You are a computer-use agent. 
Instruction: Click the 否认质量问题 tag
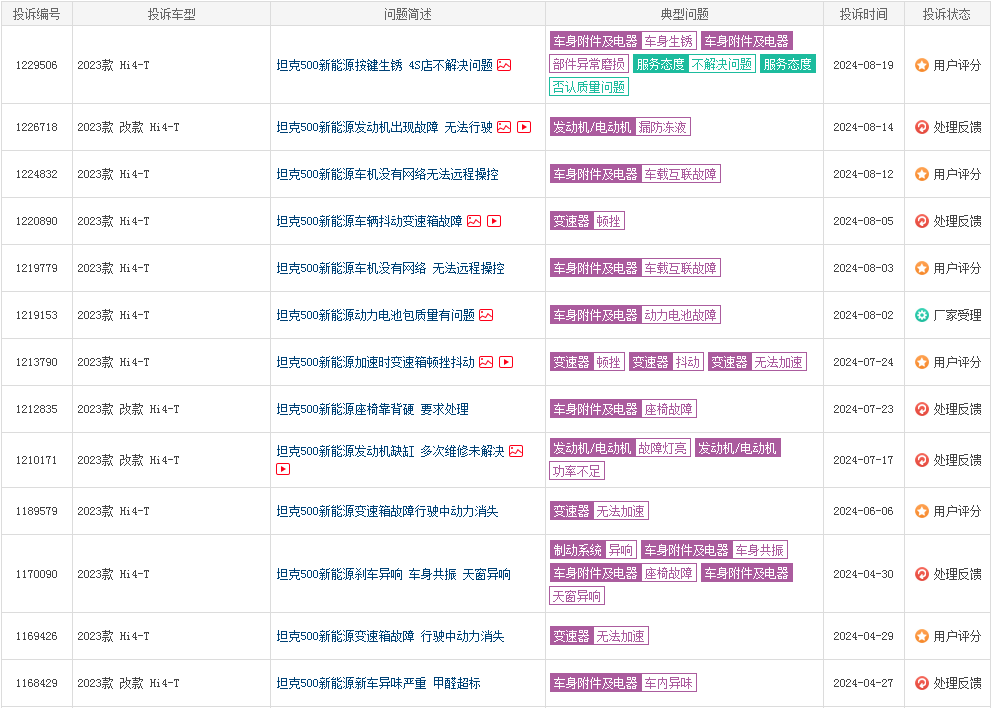tap(589, 87)
